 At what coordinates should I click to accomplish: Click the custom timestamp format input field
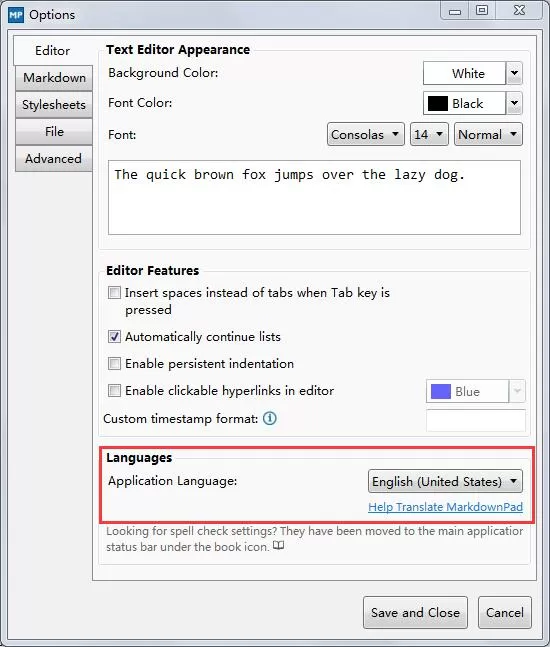(476, 420)
